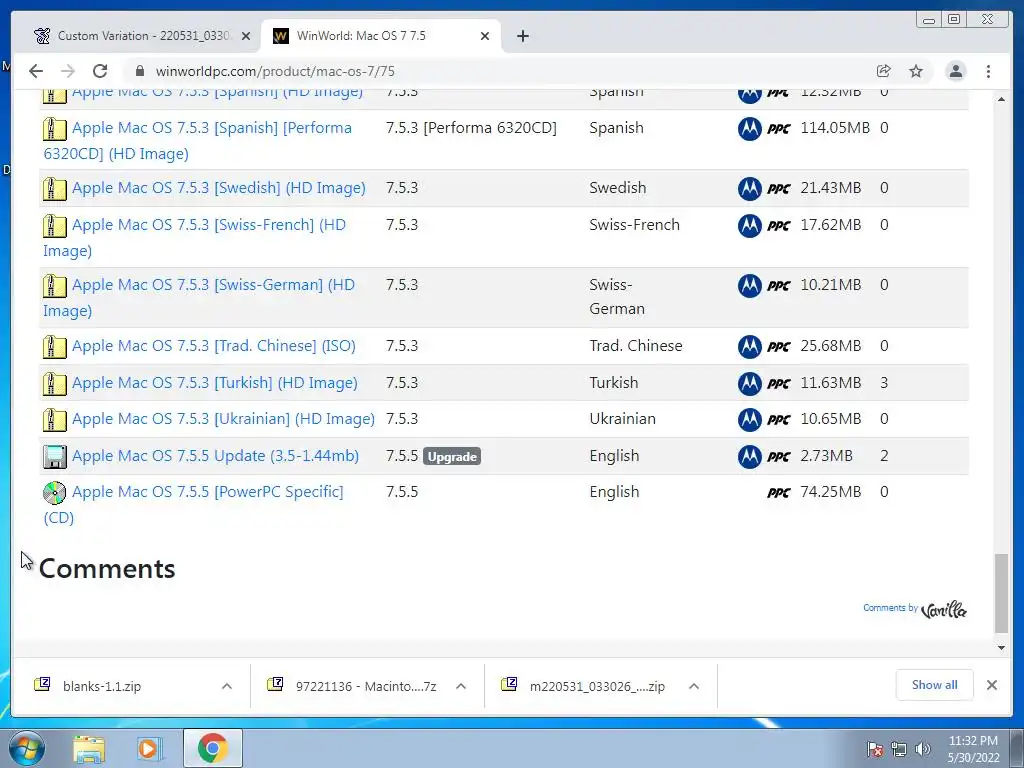Click the 114.05MB size cell
This screenshot has height=768, width=1024.
click(835, 128)
